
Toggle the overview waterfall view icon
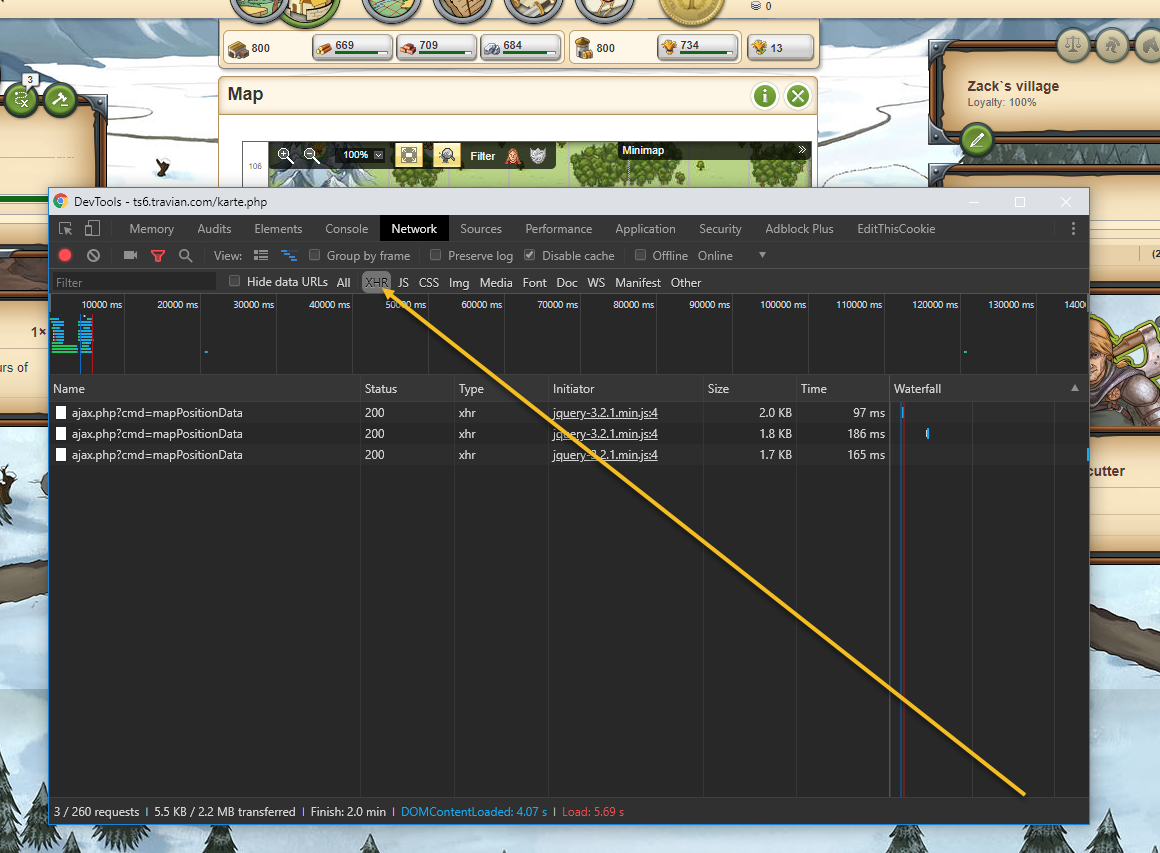(289, 255)
